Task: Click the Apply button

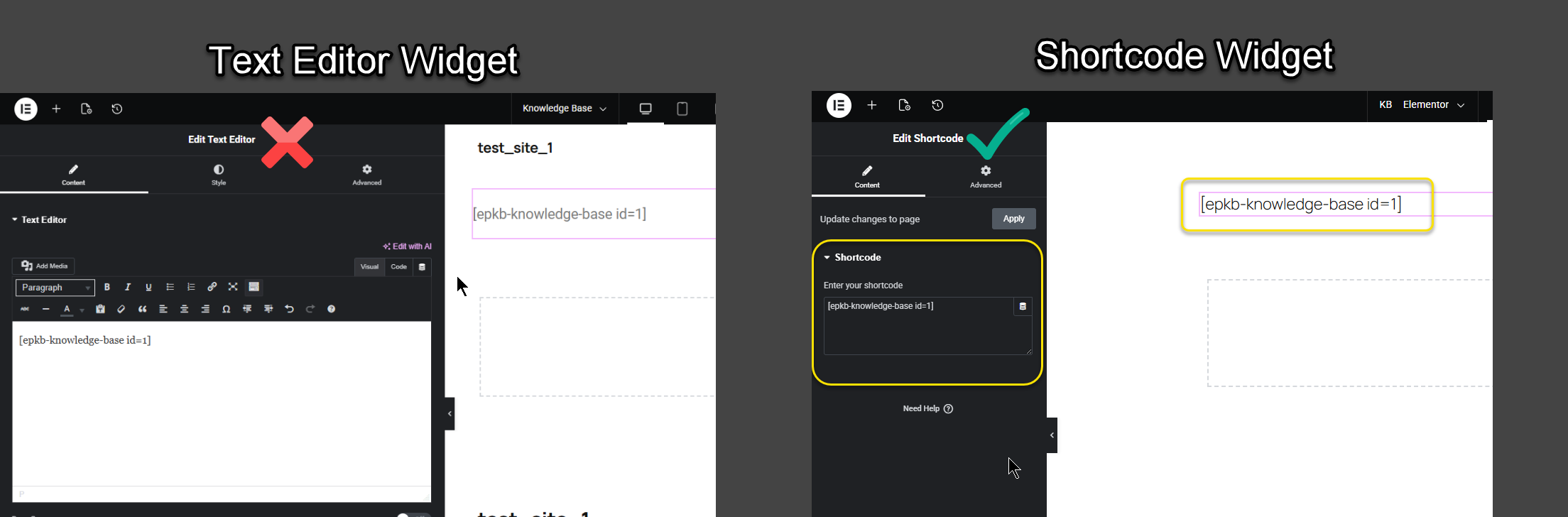Action: pyautogui.click(x=1013, y=219)
